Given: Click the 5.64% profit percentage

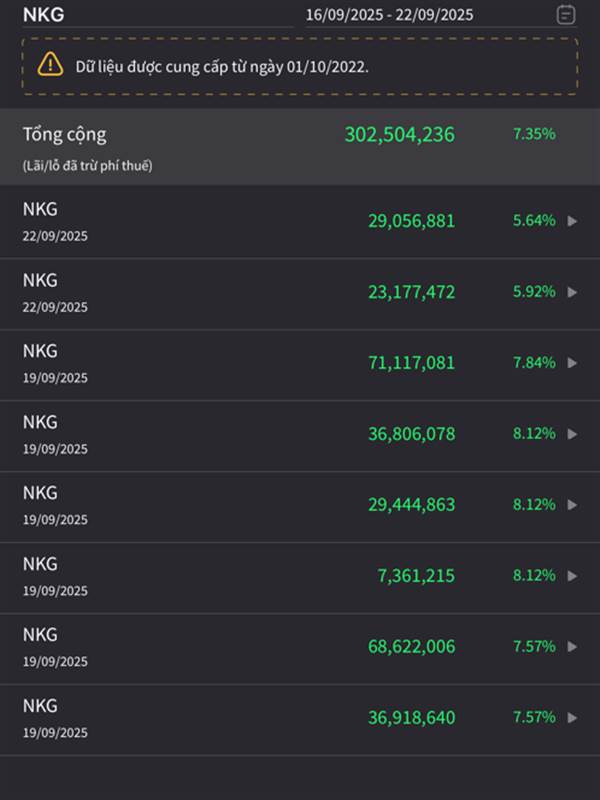Looking at the screenshot, I should [x=534, y=221].
